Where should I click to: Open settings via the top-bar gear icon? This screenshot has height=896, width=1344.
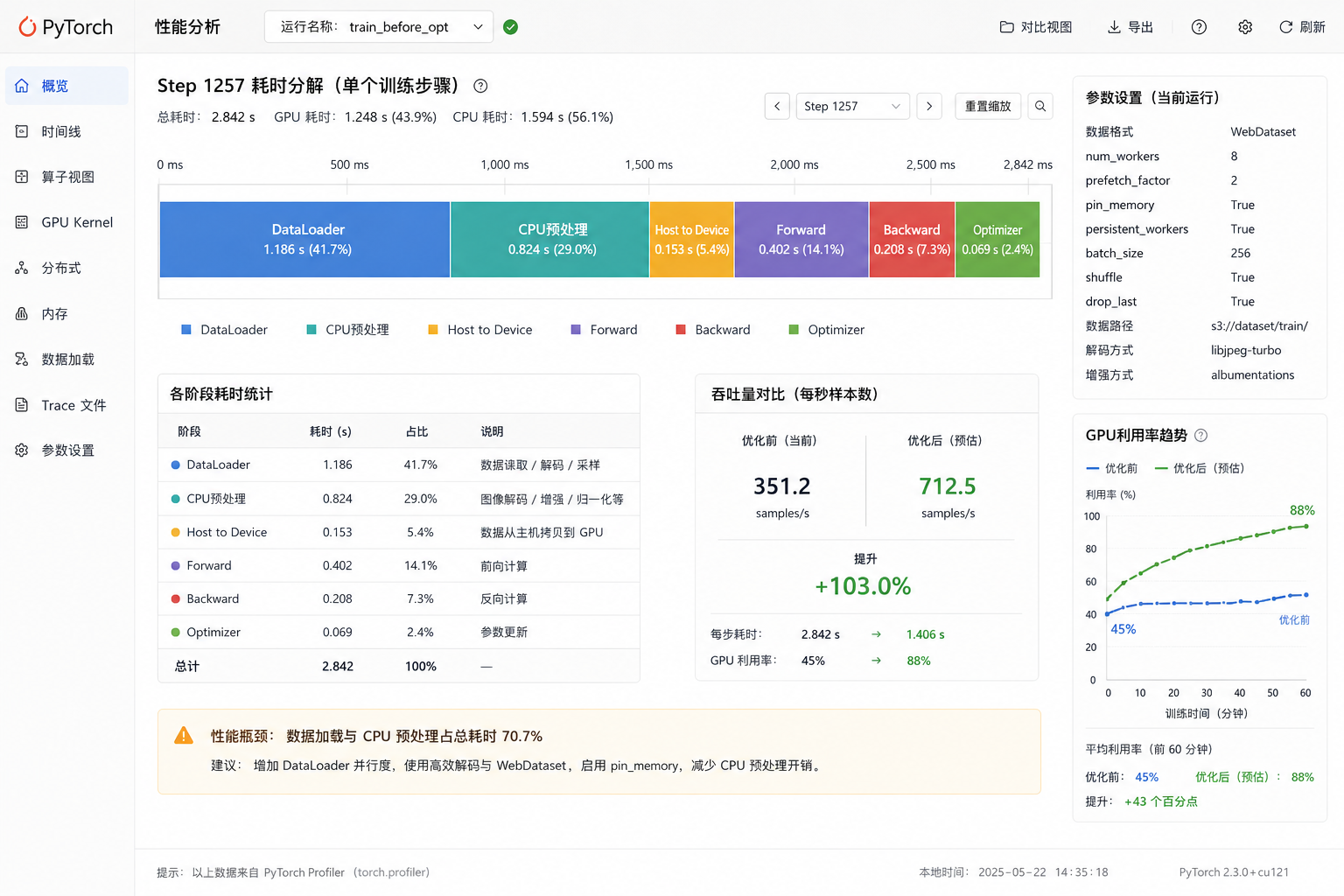click(x=1245, y=27)
